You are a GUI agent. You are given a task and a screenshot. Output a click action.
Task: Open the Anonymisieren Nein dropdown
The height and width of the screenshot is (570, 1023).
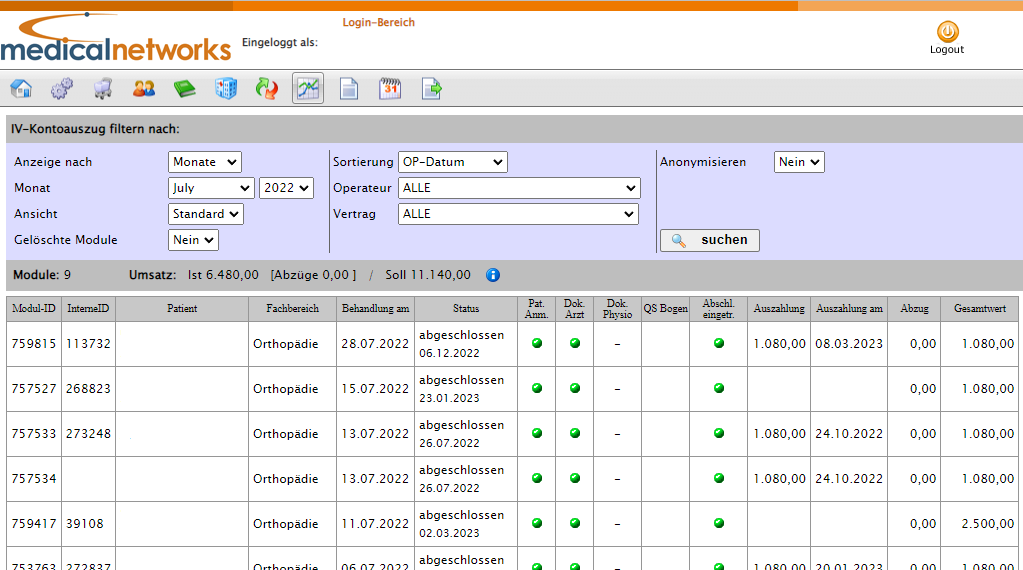[799, 162]
